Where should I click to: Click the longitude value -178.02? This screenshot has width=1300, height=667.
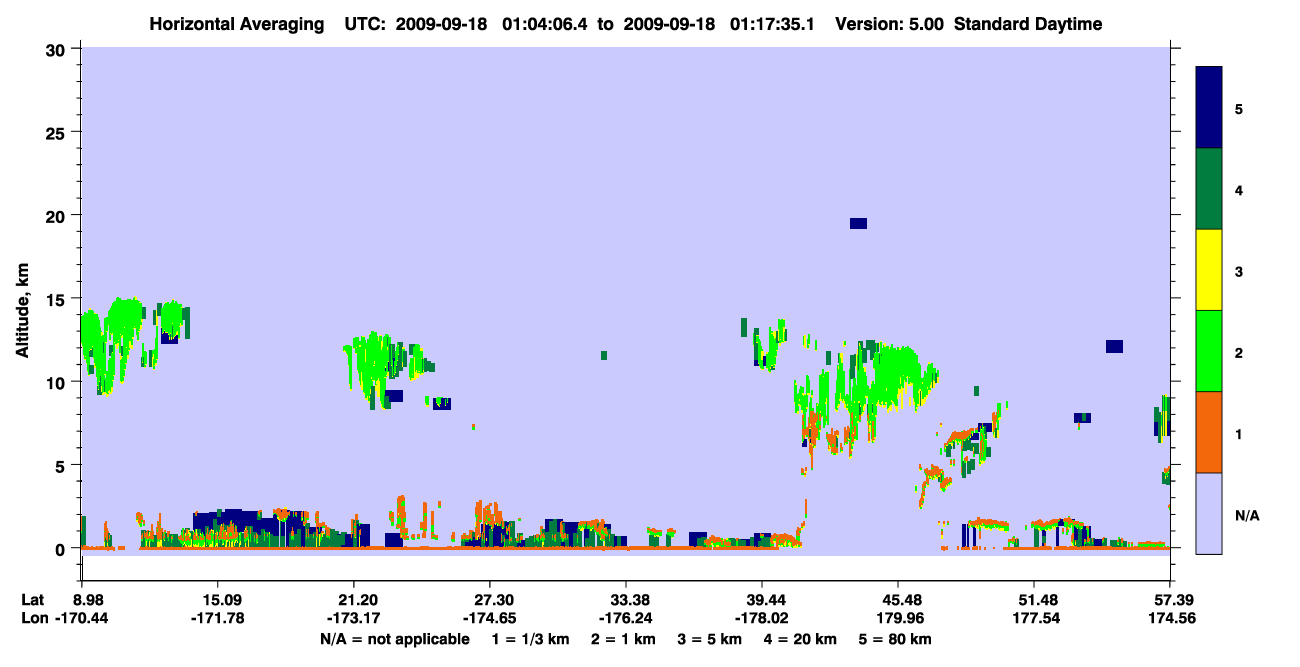click(762, 619)
